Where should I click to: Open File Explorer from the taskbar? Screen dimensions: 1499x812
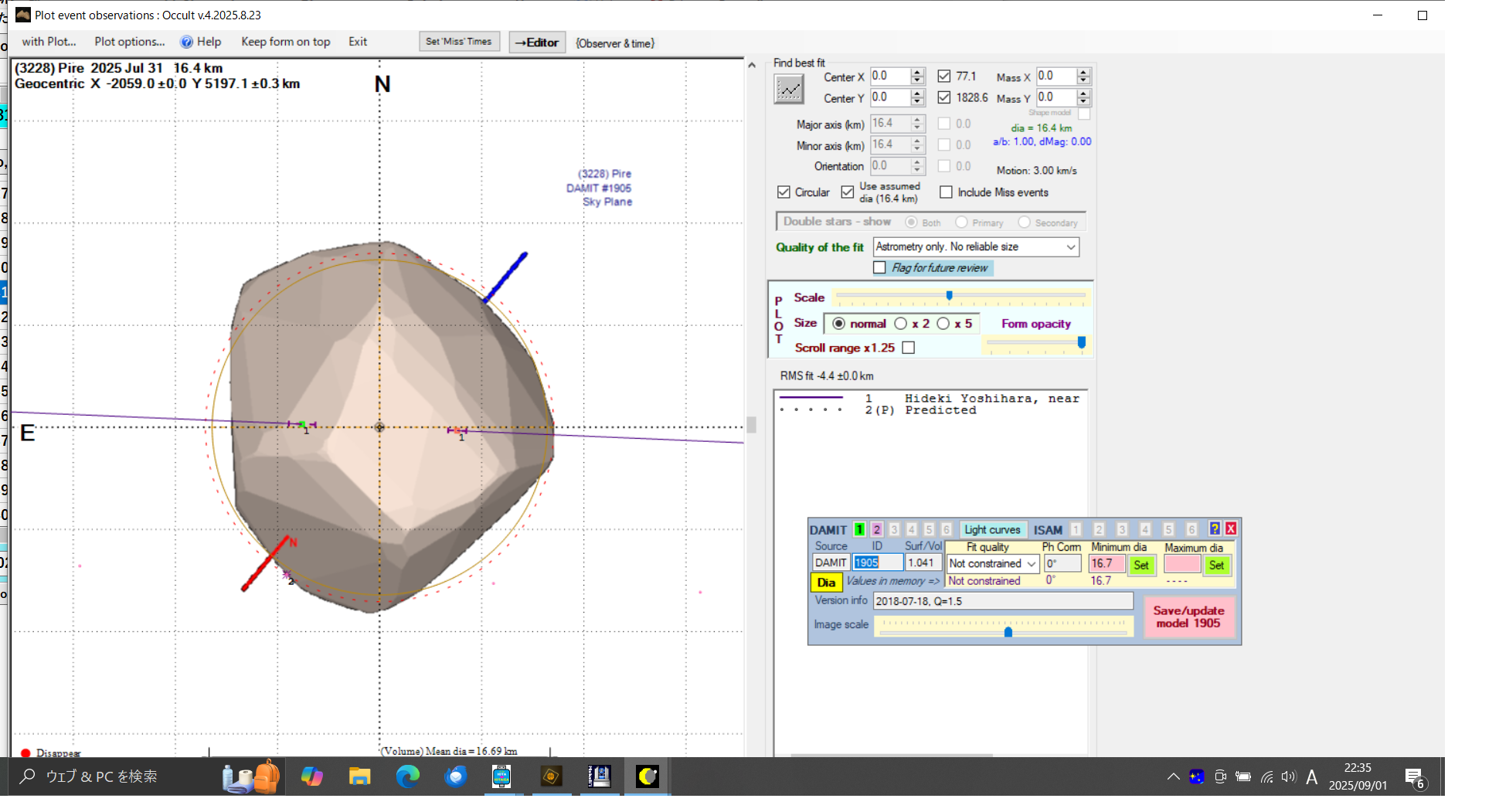click(x=359, y=776)
